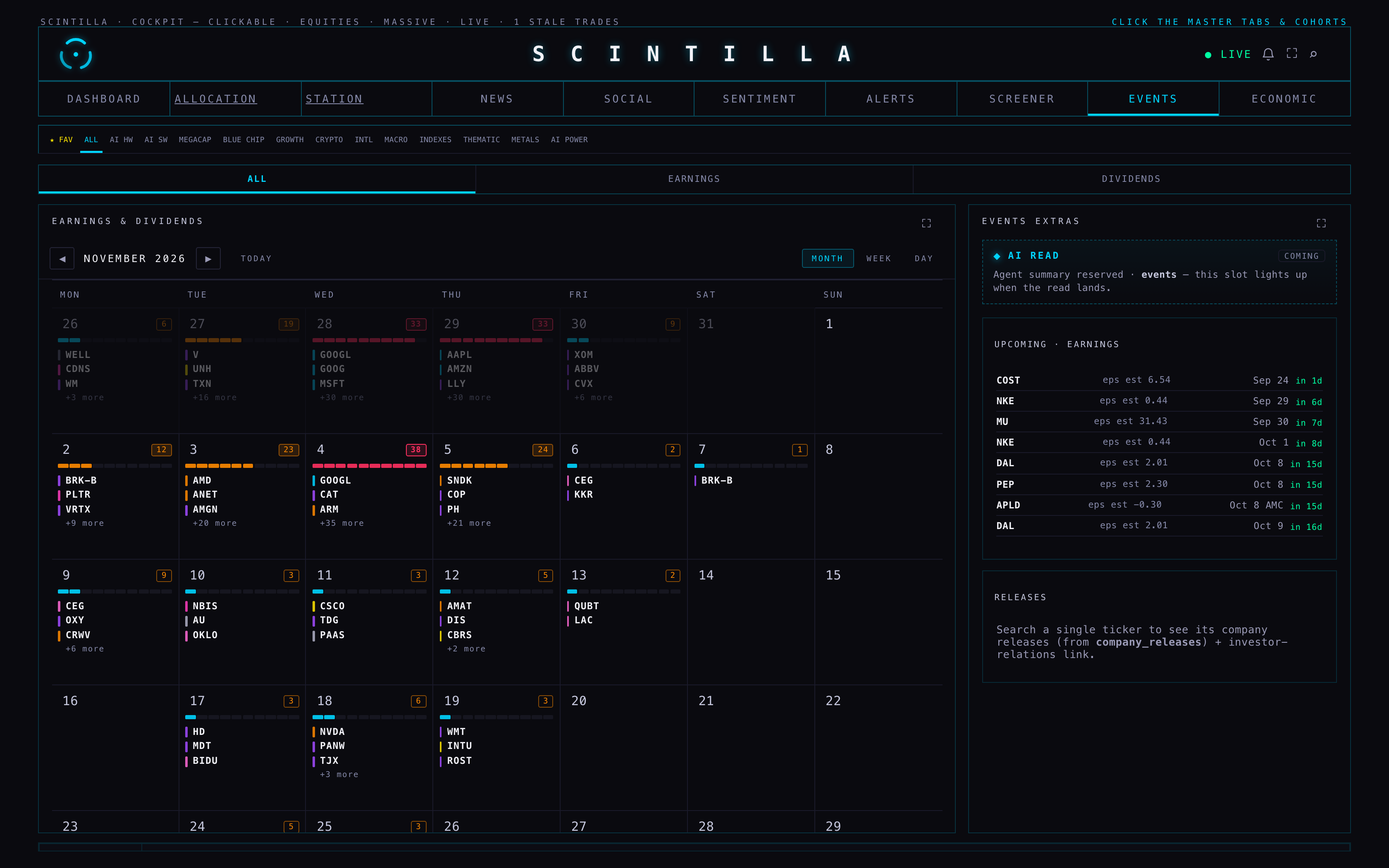Go to next month arrow
Viewport: 1389px width, 868px height.
point(208,258)
